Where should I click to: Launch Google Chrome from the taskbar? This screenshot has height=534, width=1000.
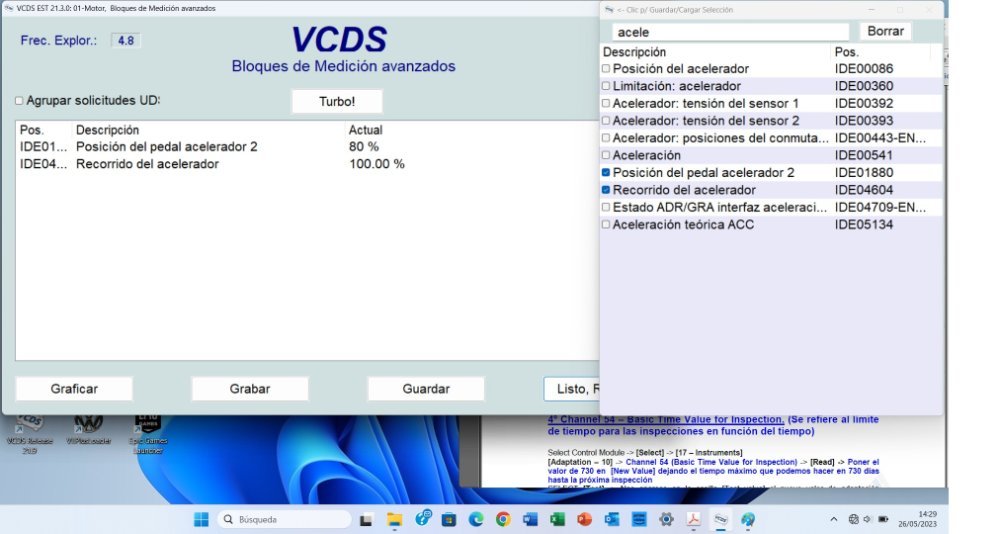click(503, 519)
